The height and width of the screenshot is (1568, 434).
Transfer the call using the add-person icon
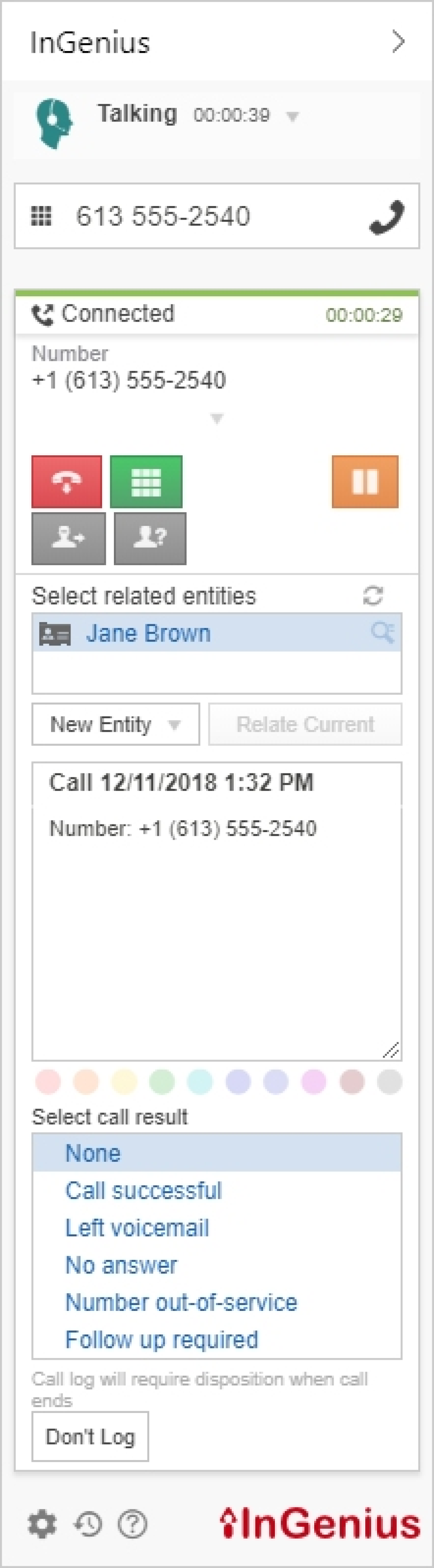[x=67, y=538]
